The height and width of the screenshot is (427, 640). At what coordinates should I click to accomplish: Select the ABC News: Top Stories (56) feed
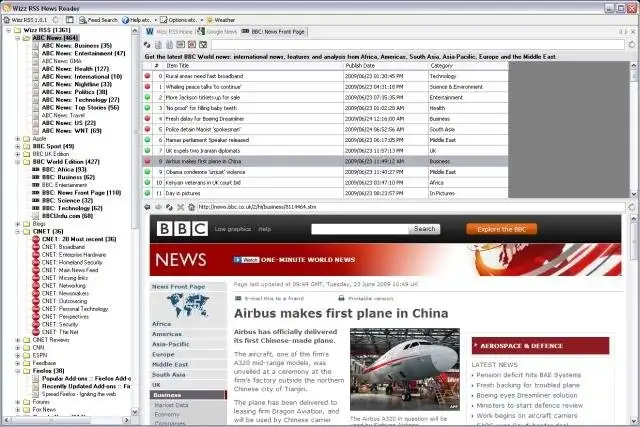point(80,108)
